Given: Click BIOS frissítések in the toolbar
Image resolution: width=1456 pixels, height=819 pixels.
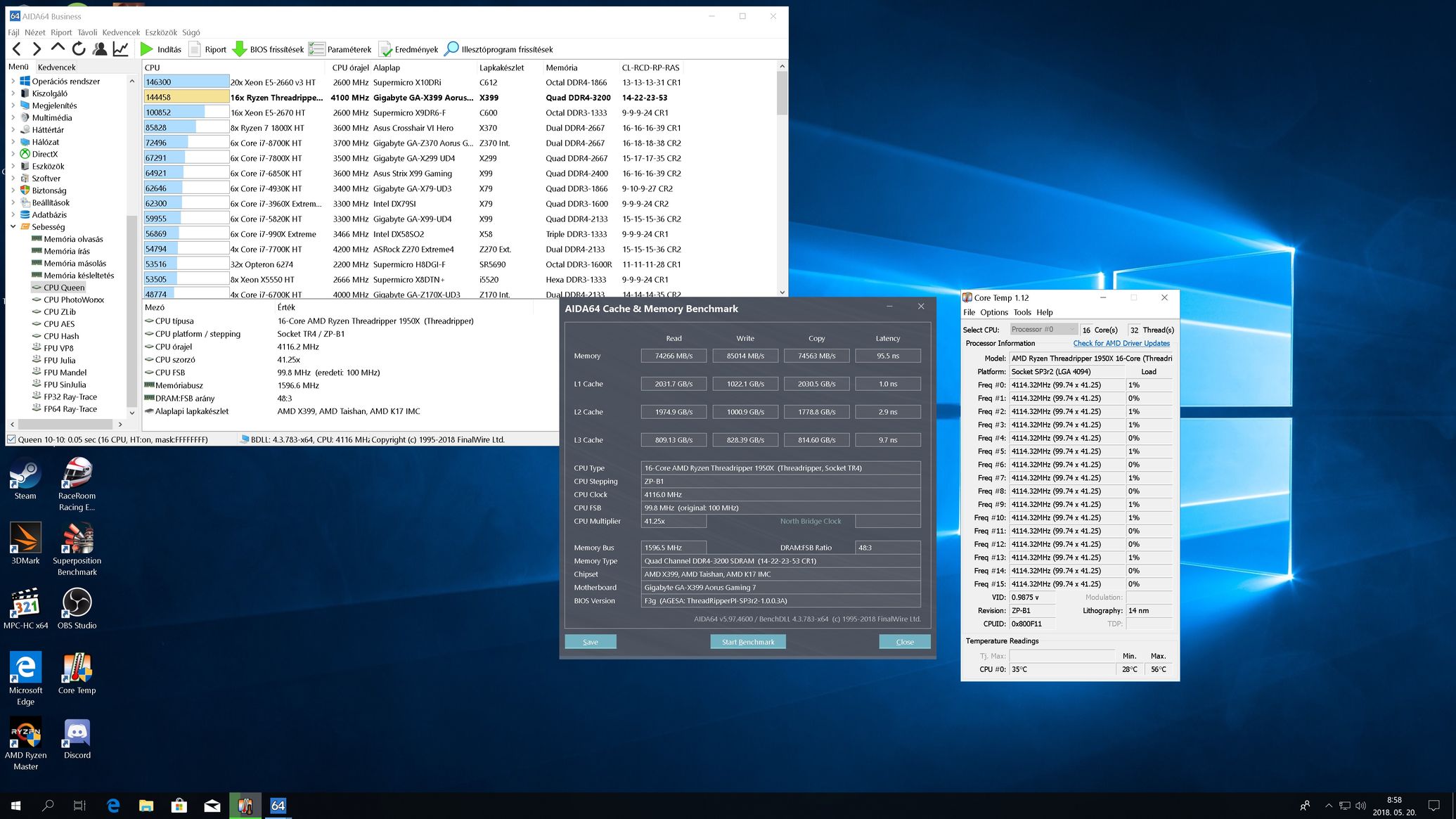Looking at the screenshot, I should coord(269,49).
